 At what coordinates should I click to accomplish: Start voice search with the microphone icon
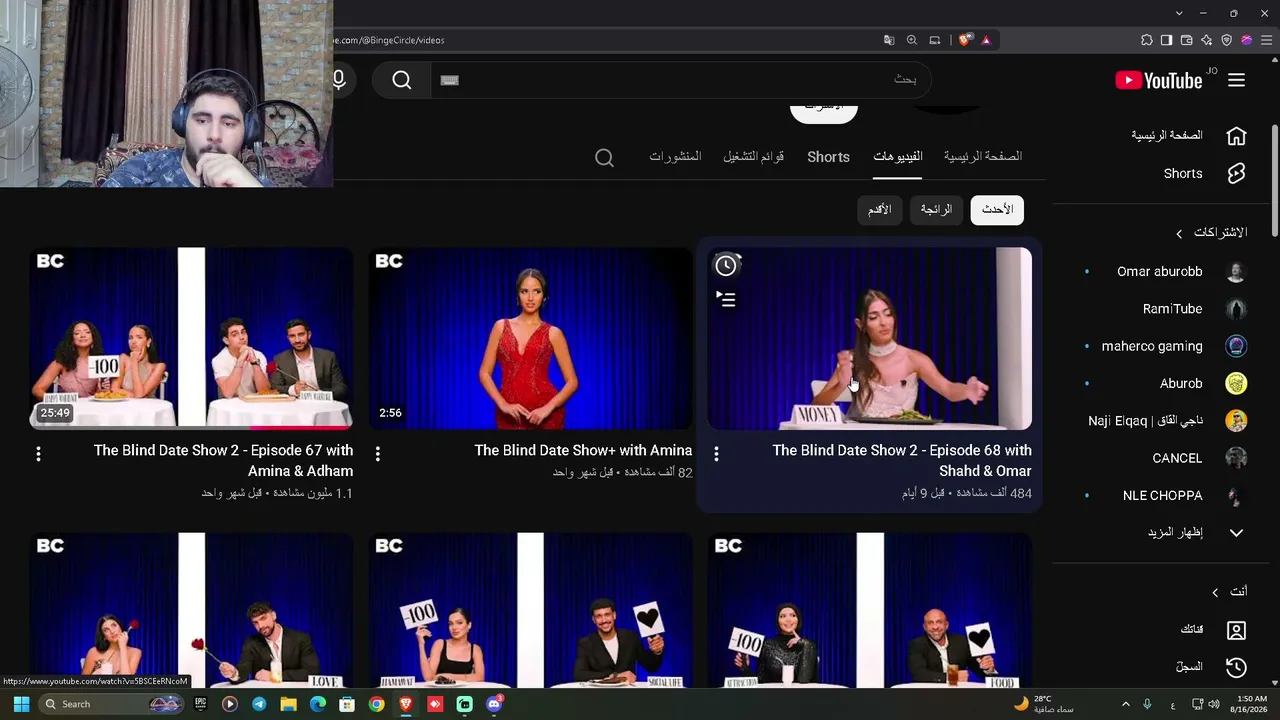click(x=339, y=80)
